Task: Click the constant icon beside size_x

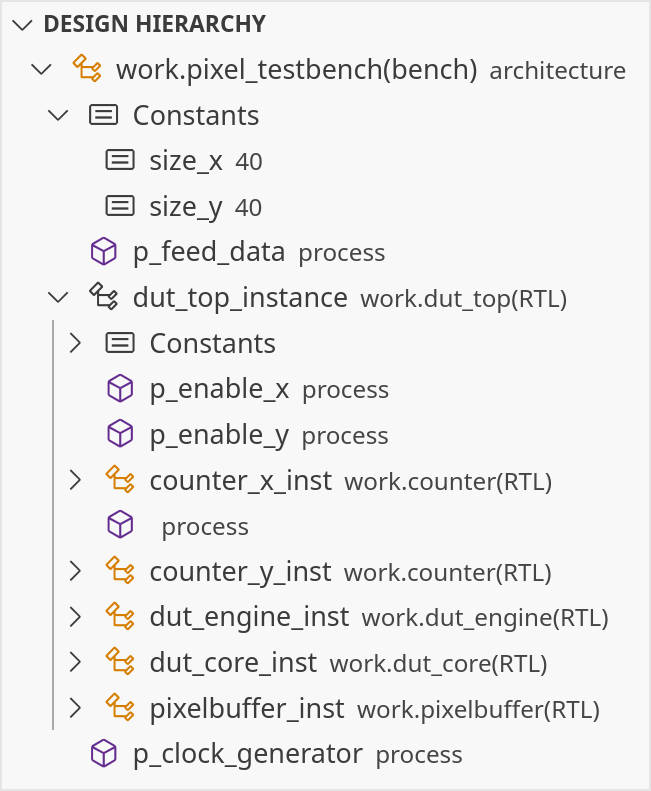Action: click(x=120, y=160)
